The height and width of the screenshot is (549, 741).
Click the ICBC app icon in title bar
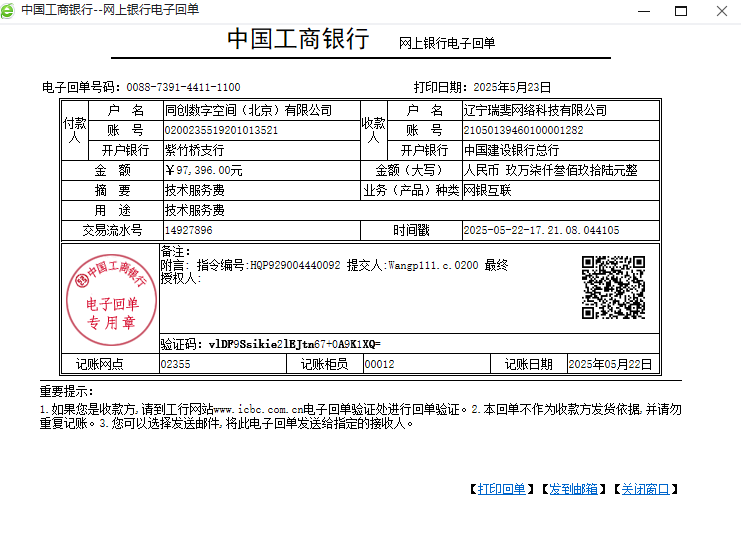(x=8, y=10)
